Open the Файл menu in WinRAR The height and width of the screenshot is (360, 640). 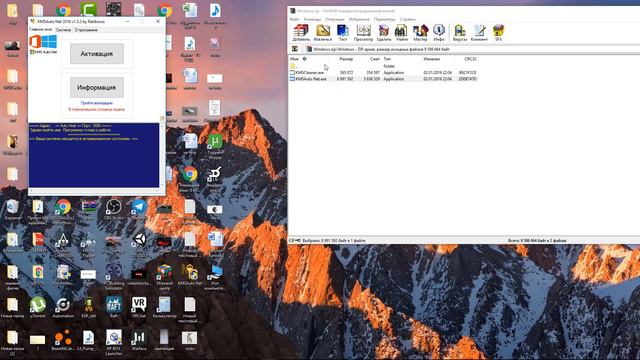294,19
